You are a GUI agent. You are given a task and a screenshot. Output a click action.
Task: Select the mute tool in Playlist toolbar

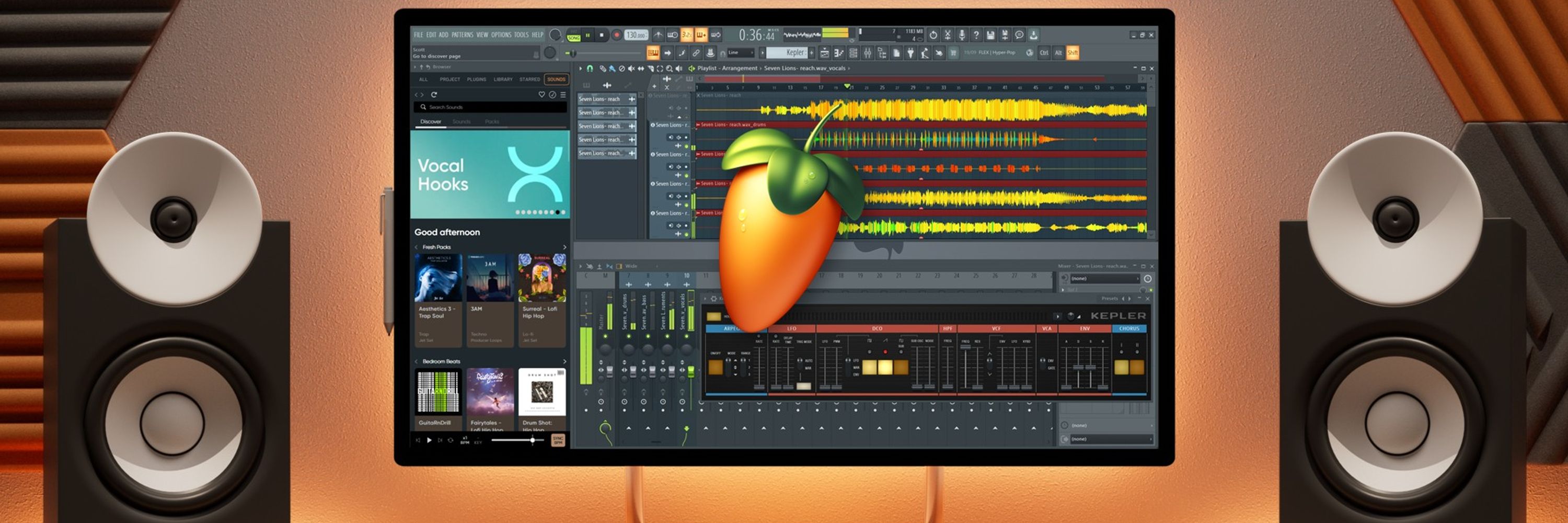pyautogui.click(x=631, y=69)
